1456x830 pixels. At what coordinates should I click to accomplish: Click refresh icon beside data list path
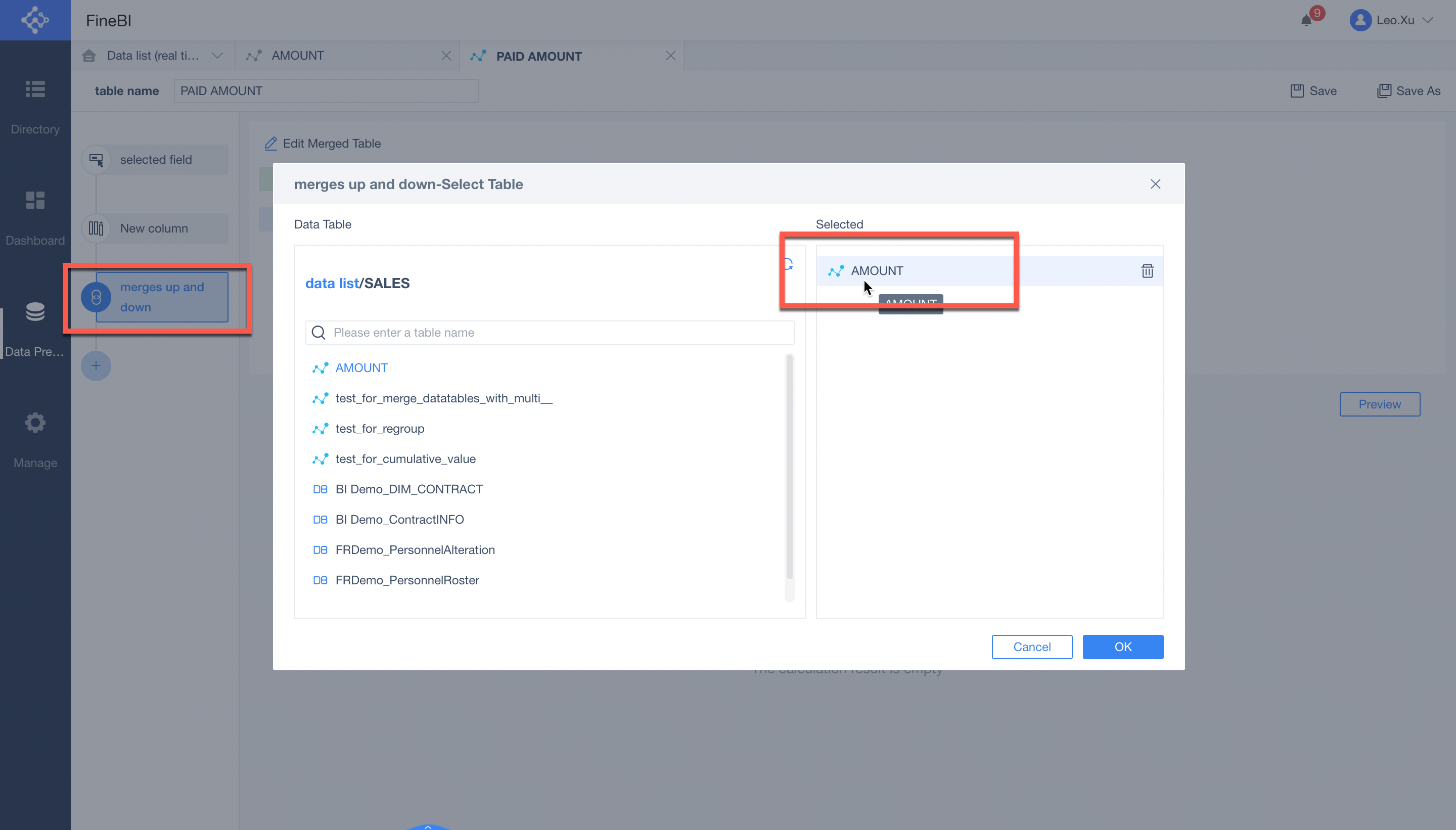coord(789,264)
